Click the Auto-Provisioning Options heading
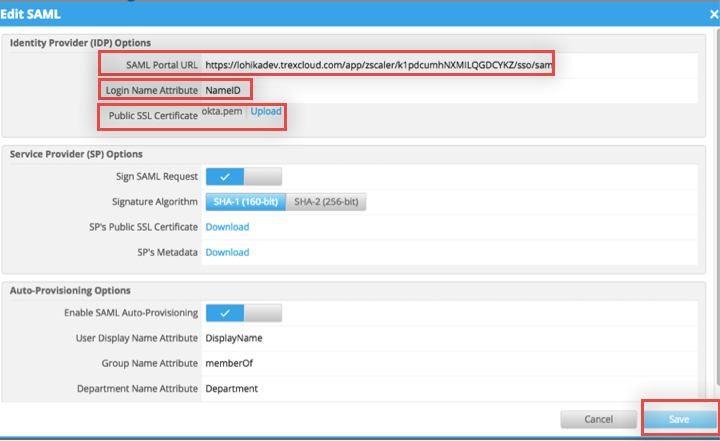 (x=70, y=290)
